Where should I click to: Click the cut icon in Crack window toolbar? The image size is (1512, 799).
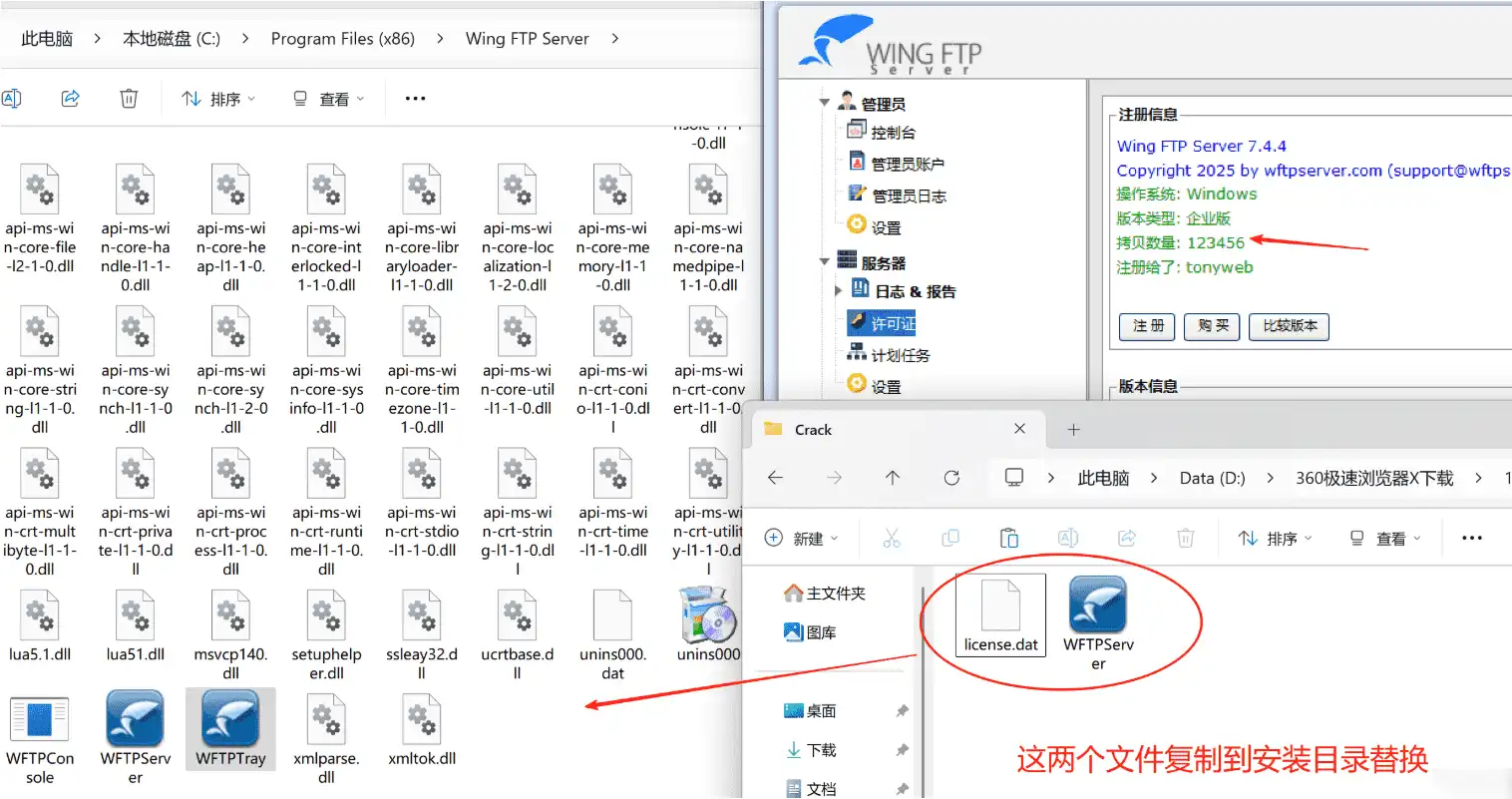pyautogui.click(x=892, y=538)
